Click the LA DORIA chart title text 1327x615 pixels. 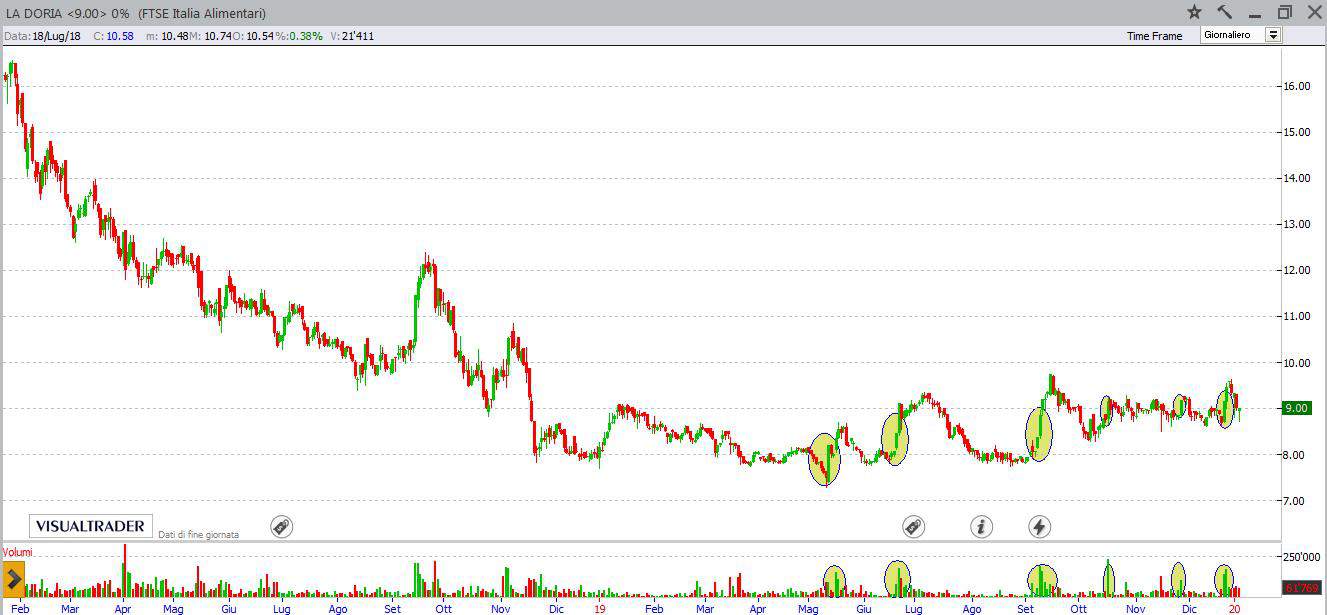click(136, 13)
